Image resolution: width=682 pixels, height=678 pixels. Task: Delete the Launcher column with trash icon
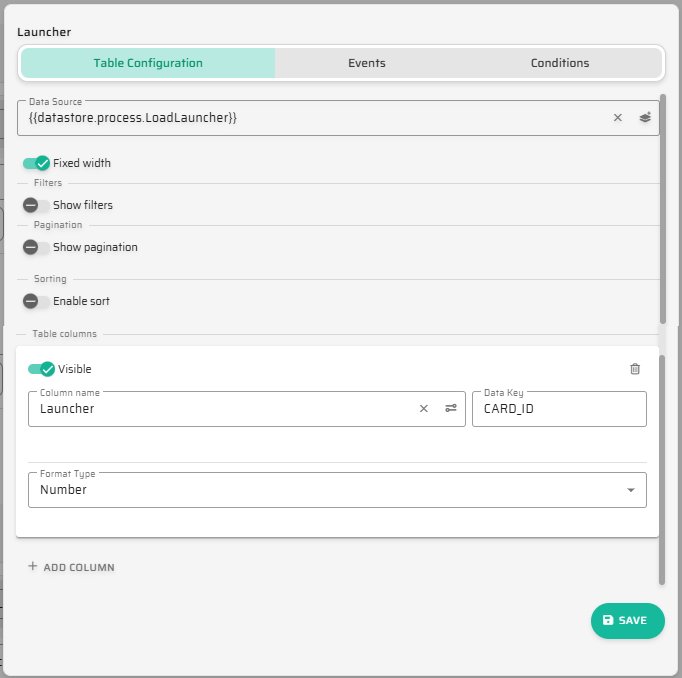pos(634,369)
